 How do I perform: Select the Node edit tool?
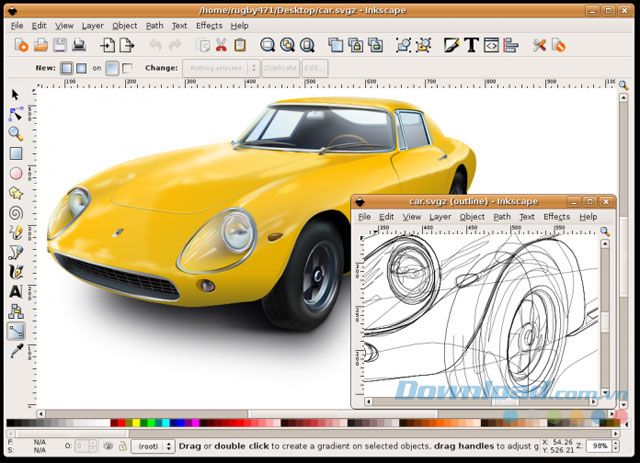pyautogui.click(x=16, y=114)
